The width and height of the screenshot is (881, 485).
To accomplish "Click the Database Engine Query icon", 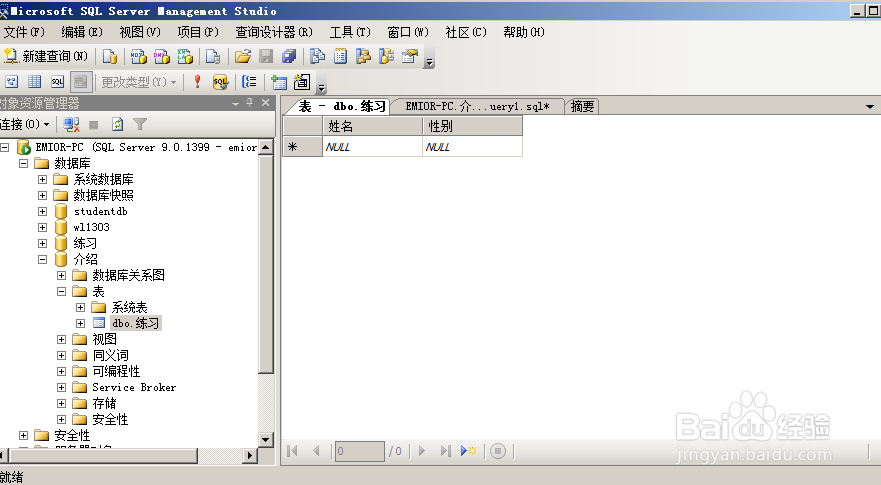I will pyautogui.click(x=110, y=56).
